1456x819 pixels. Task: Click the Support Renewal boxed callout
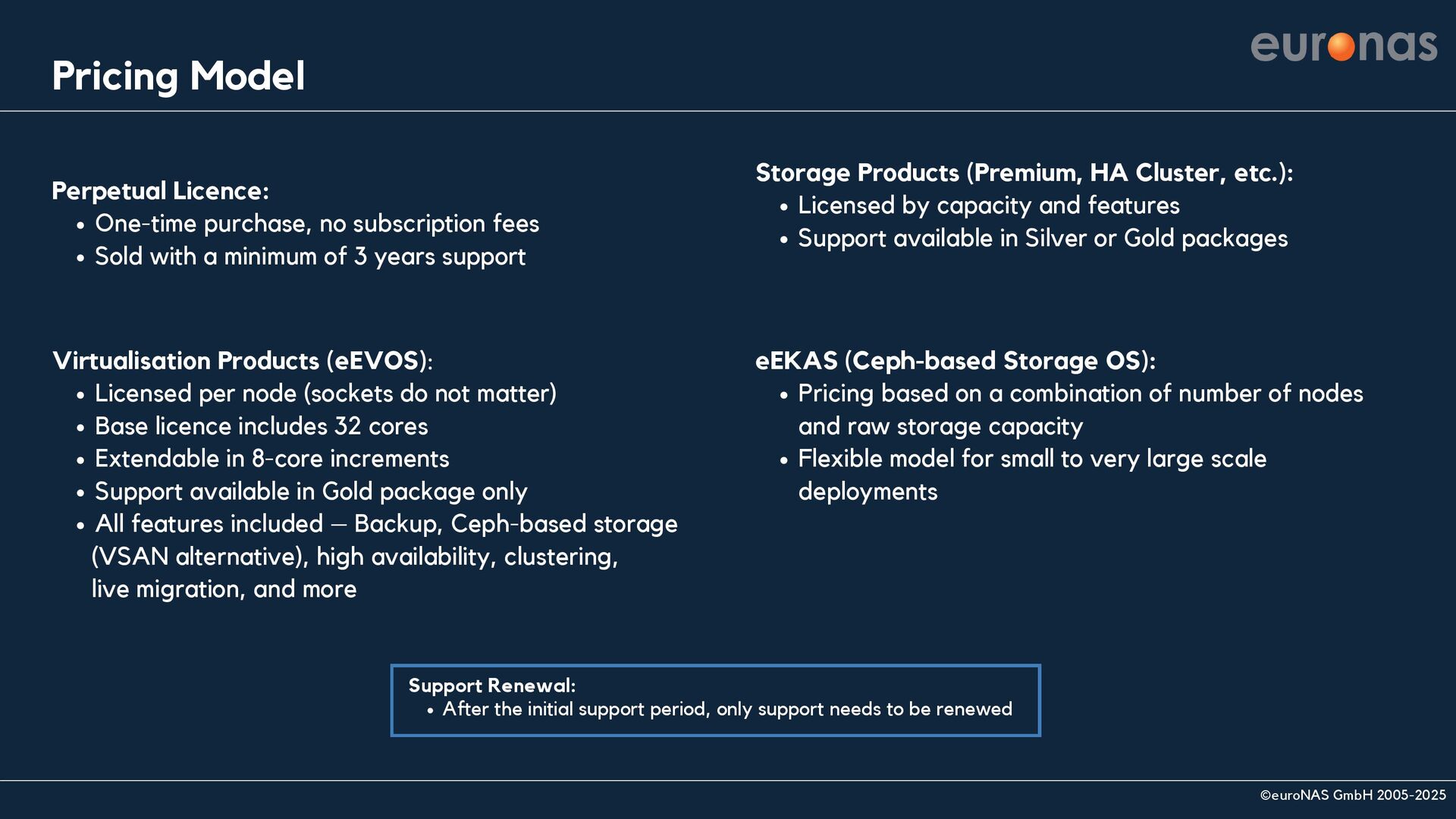(716, 700)
